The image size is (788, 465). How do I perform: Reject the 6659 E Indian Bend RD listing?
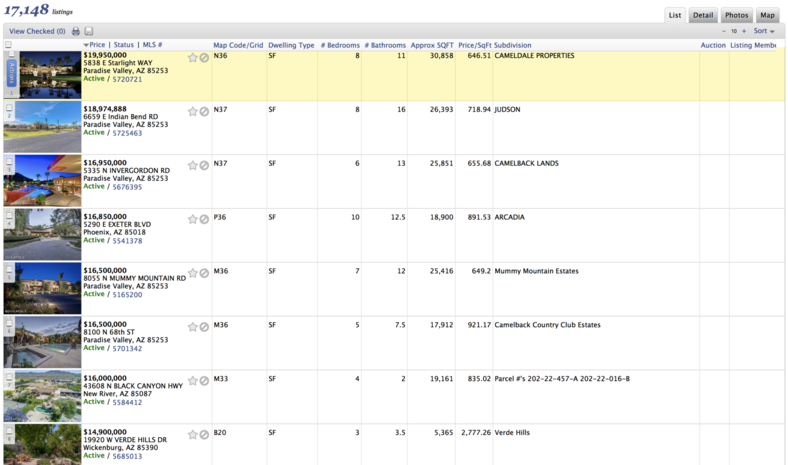204,111
